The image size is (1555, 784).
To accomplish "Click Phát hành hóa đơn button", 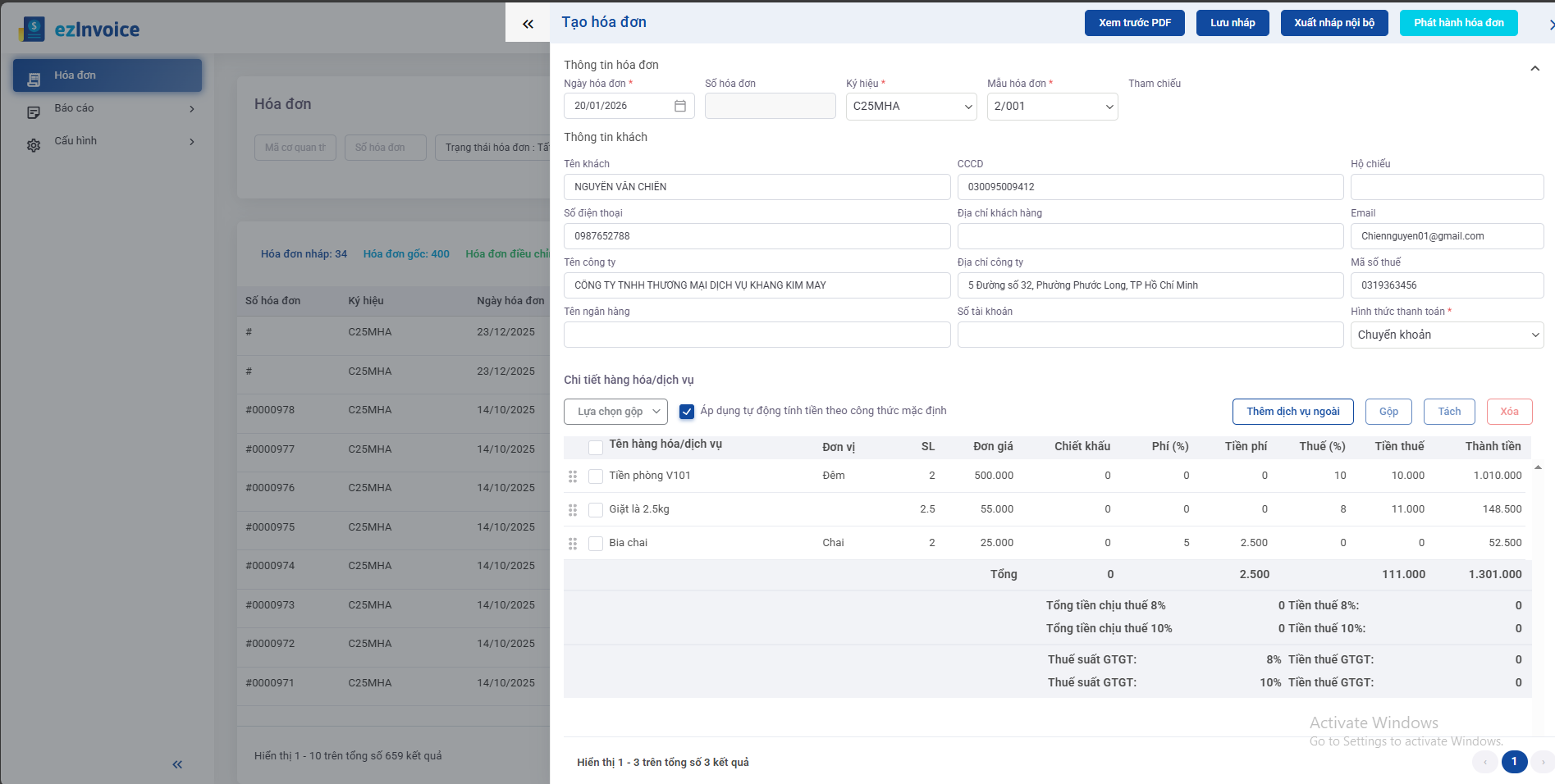I will (x=1458, y=23).
